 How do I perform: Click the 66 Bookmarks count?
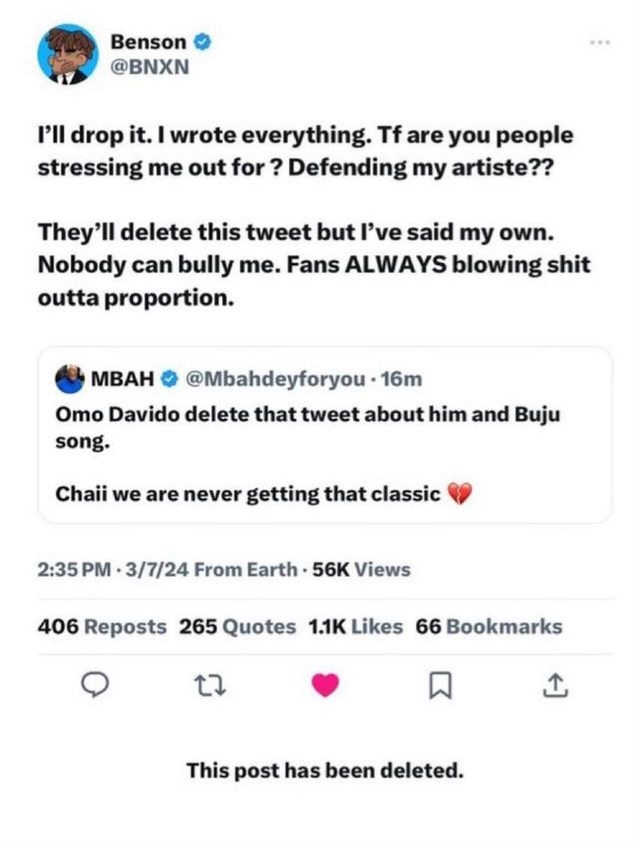(x=489, y=627)
